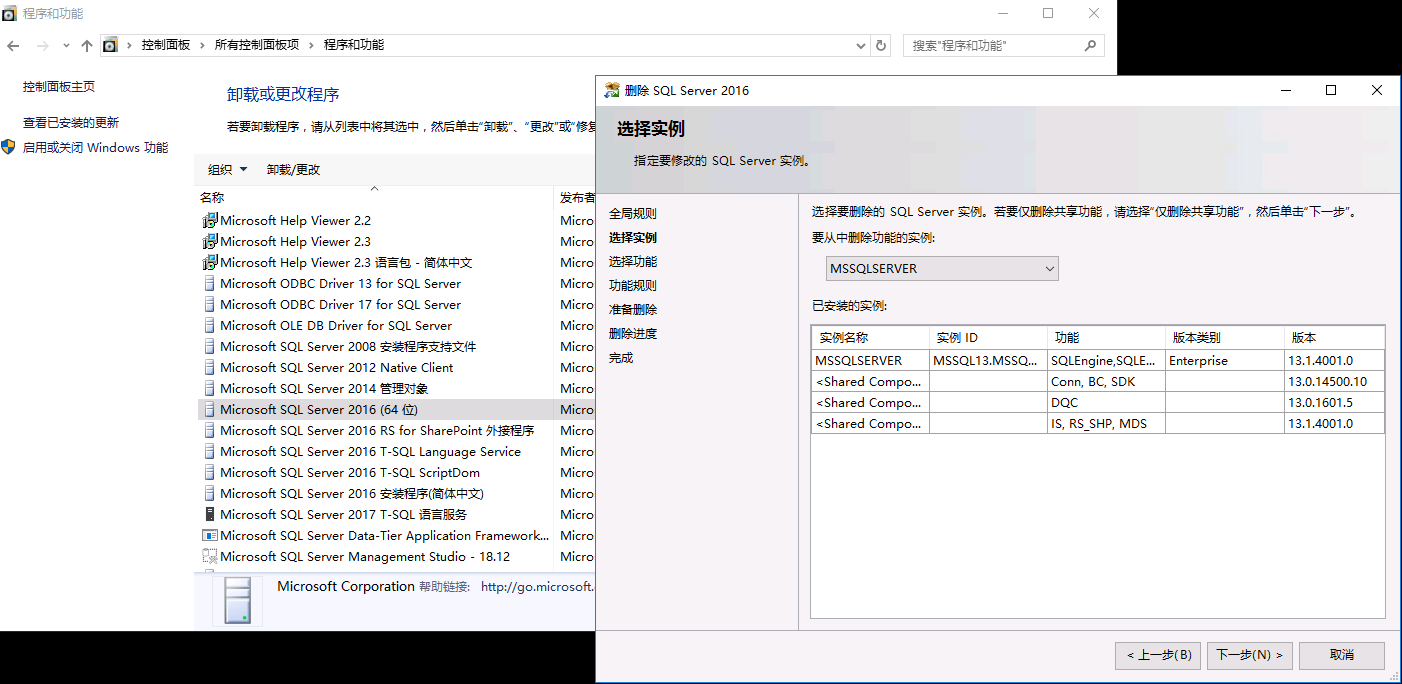Image resolution: width=1402 pixels, height=684 pixels.
Task: Click the 取消 button
Action: pos(1342,655)
